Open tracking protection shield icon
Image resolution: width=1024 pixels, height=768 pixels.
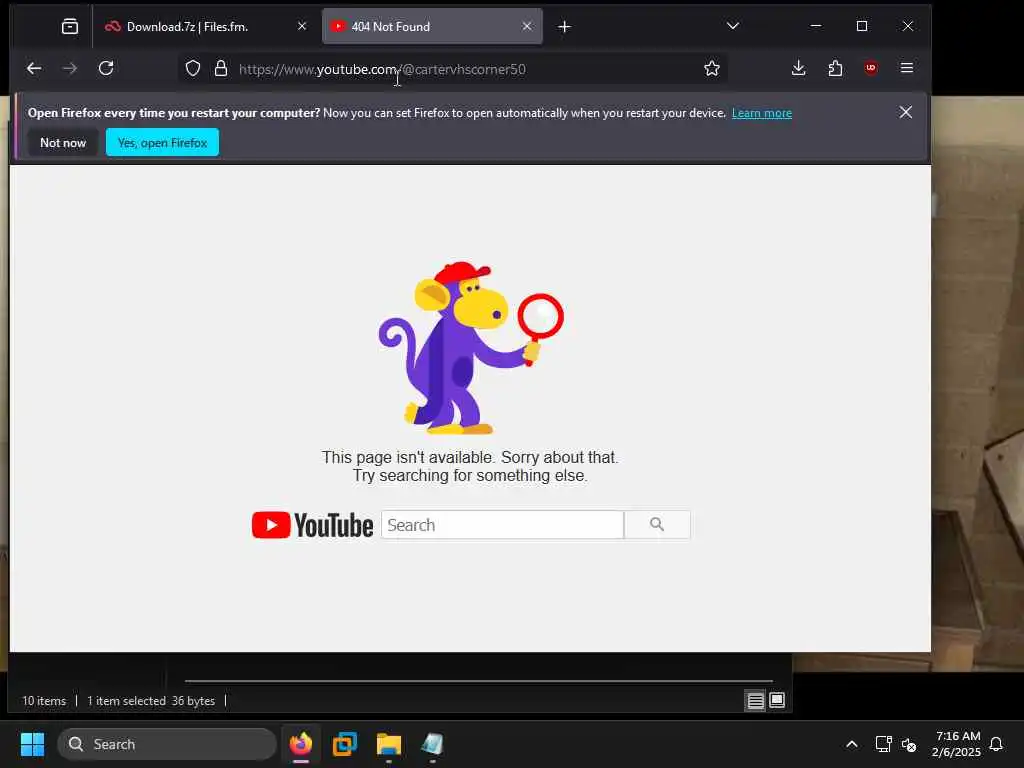pyautogui.click(x=193, y=69)
